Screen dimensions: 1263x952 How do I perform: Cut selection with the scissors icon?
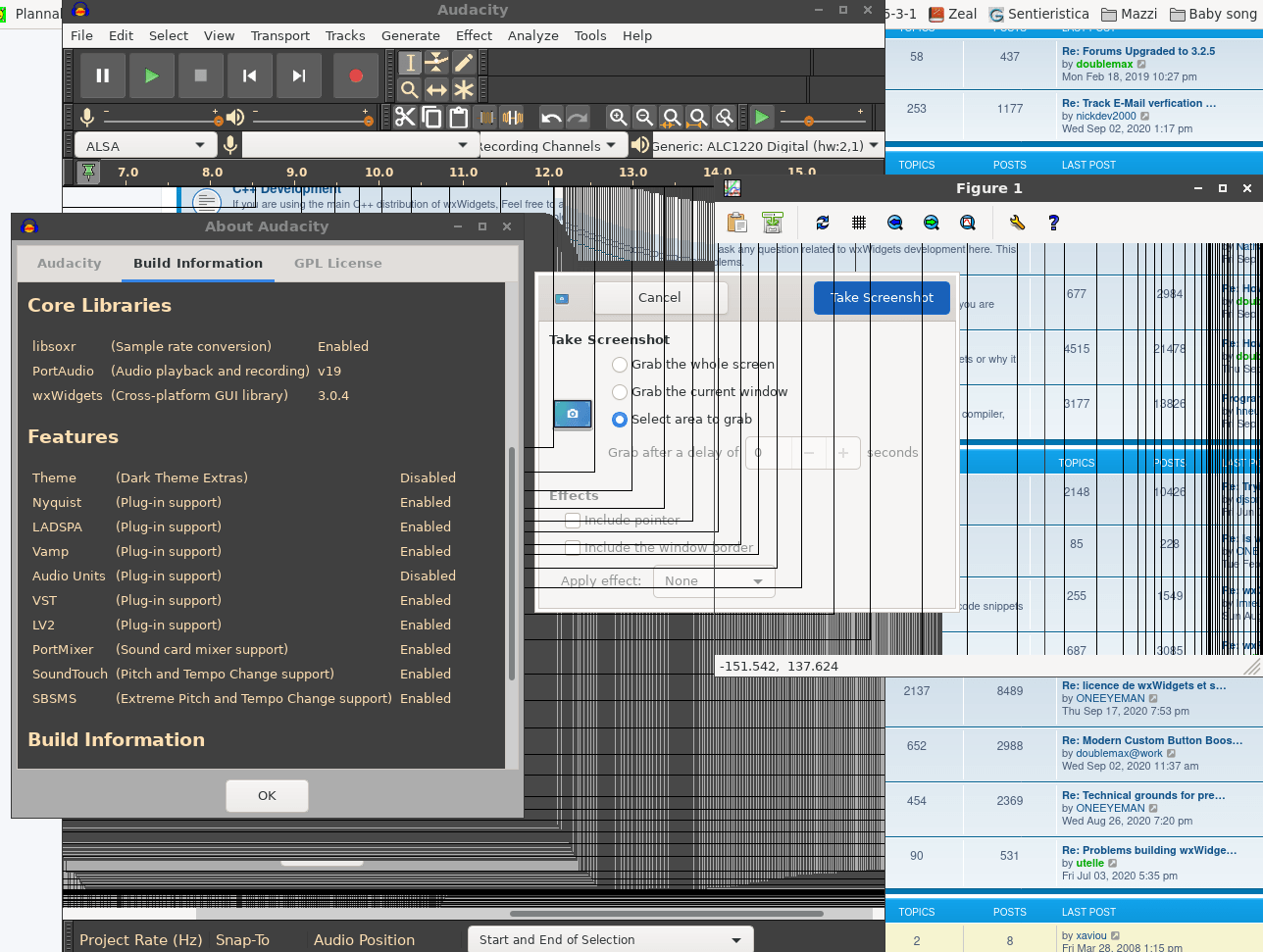click(x=405, y=118)
